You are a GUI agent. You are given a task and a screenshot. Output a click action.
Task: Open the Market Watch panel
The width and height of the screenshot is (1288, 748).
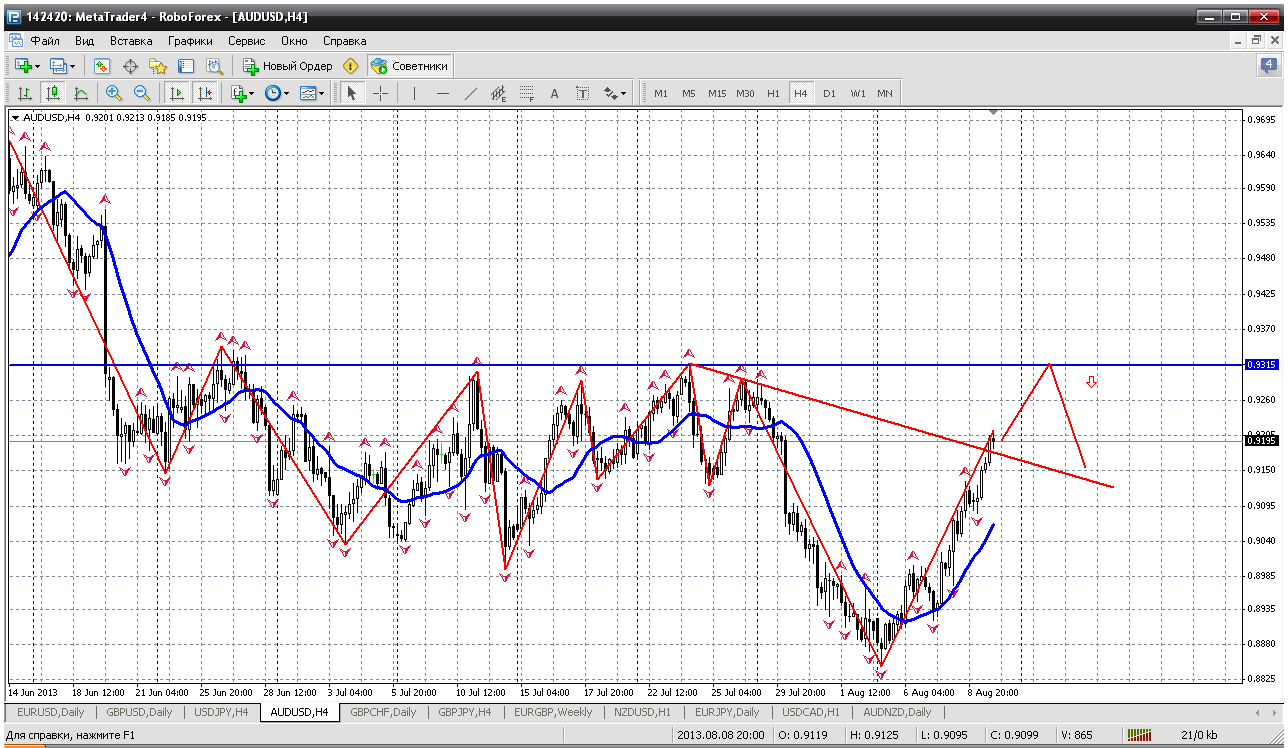(x=102, y=66)
